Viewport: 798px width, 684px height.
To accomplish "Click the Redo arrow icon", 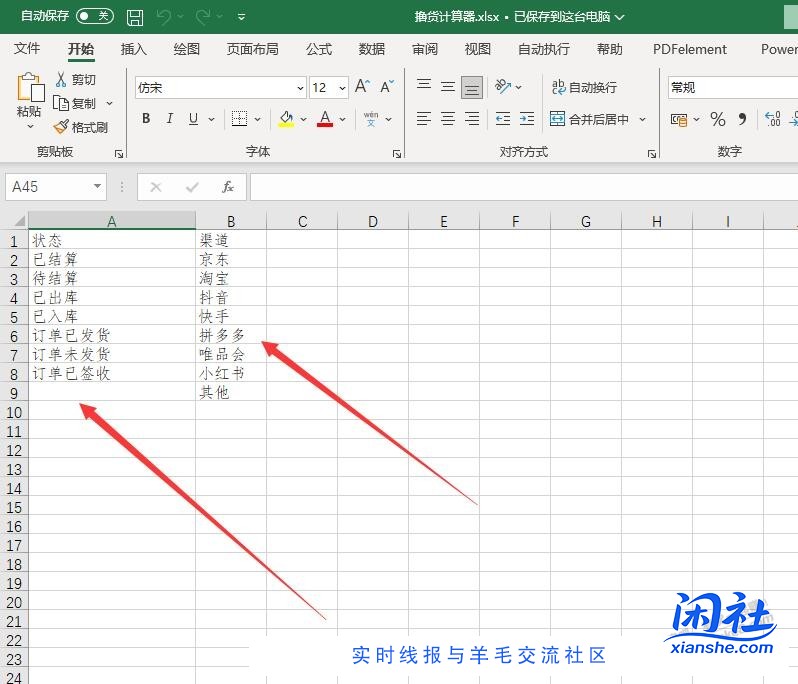I will 203,17.
